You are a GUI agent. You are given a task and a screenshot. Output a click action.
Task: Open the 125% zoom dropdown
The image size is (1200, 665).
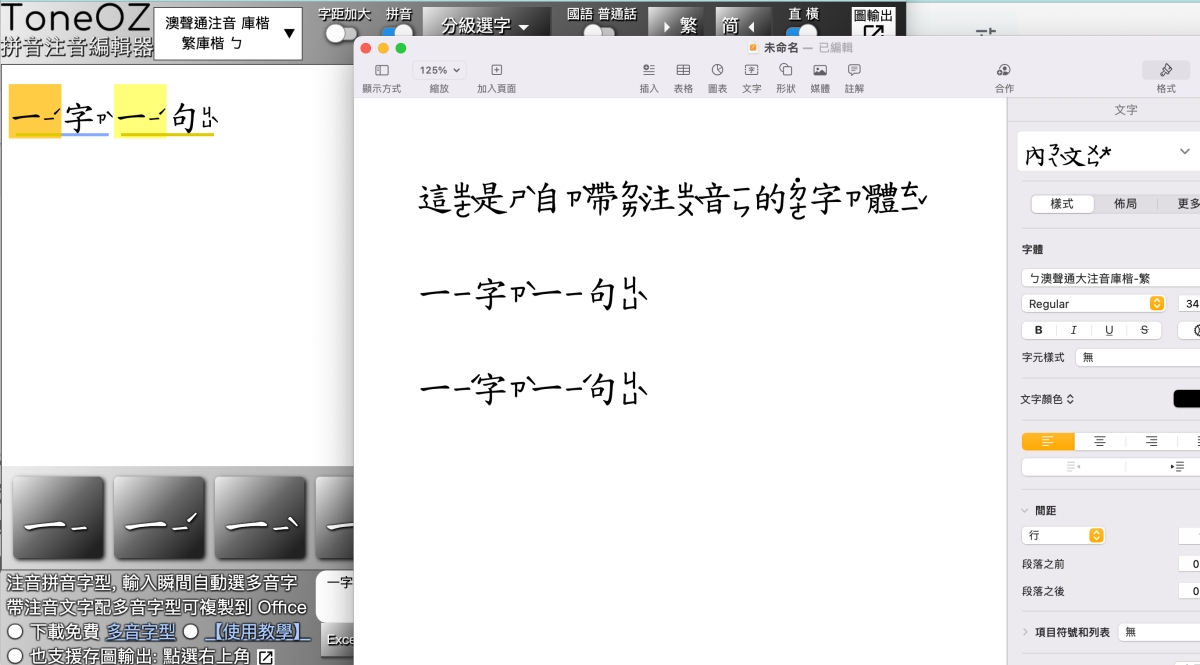point(439,71)
